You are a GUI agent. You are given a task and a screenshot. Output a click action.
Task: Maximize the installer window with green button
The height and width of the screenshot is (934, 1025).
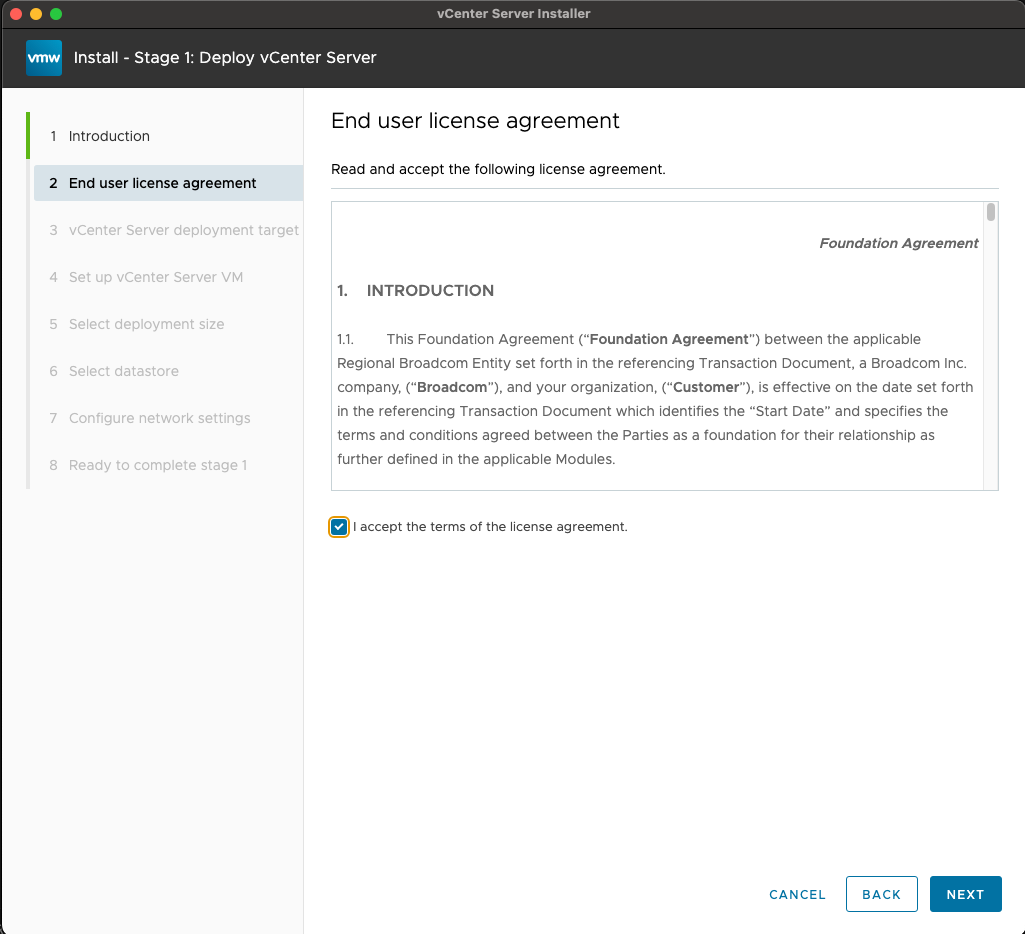(x=56, y=14)
